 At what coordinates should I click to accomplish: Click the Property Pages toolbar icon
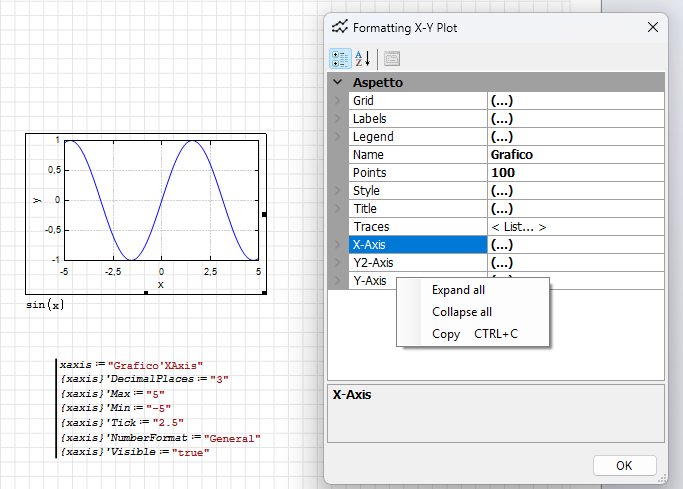391,59
